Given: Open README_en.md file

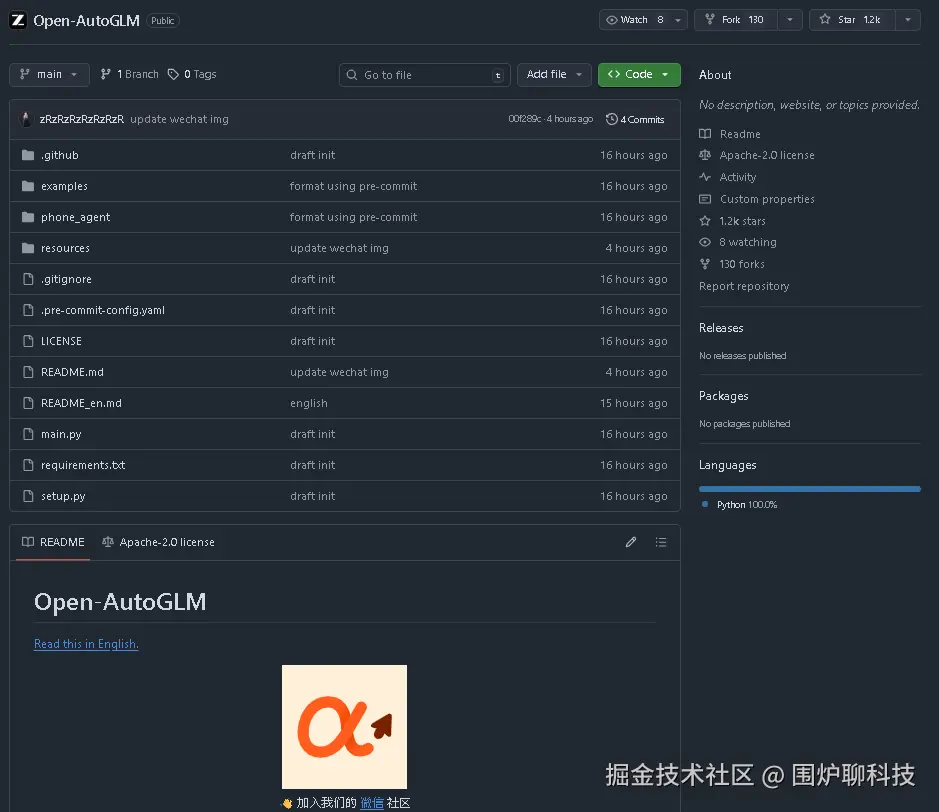Looking at the screenshot, I should (81, 403).
